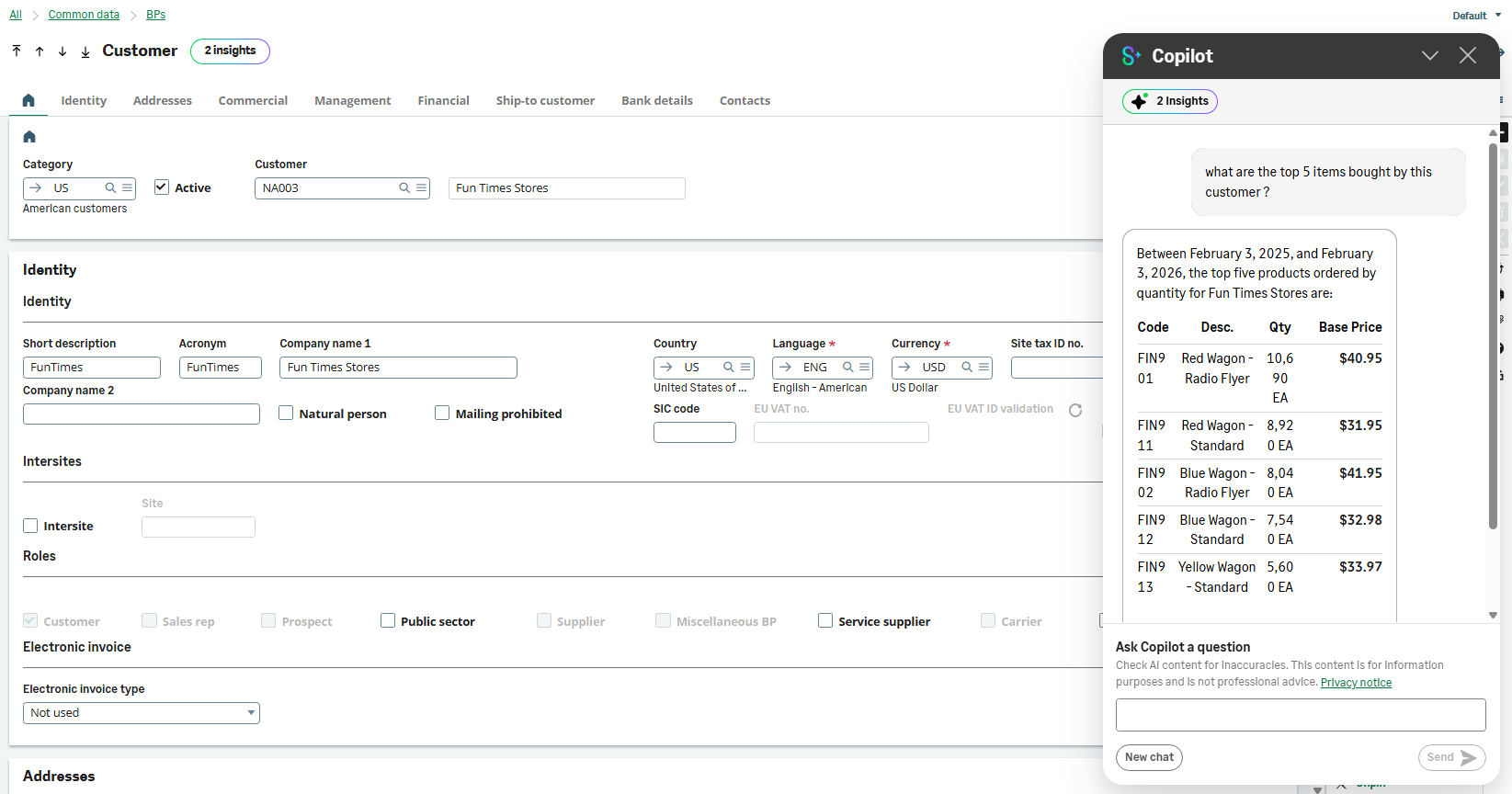1512x794 pixels.
Task: Collapse the Copilot panel with the chevron
Action: pos(1429,56)
